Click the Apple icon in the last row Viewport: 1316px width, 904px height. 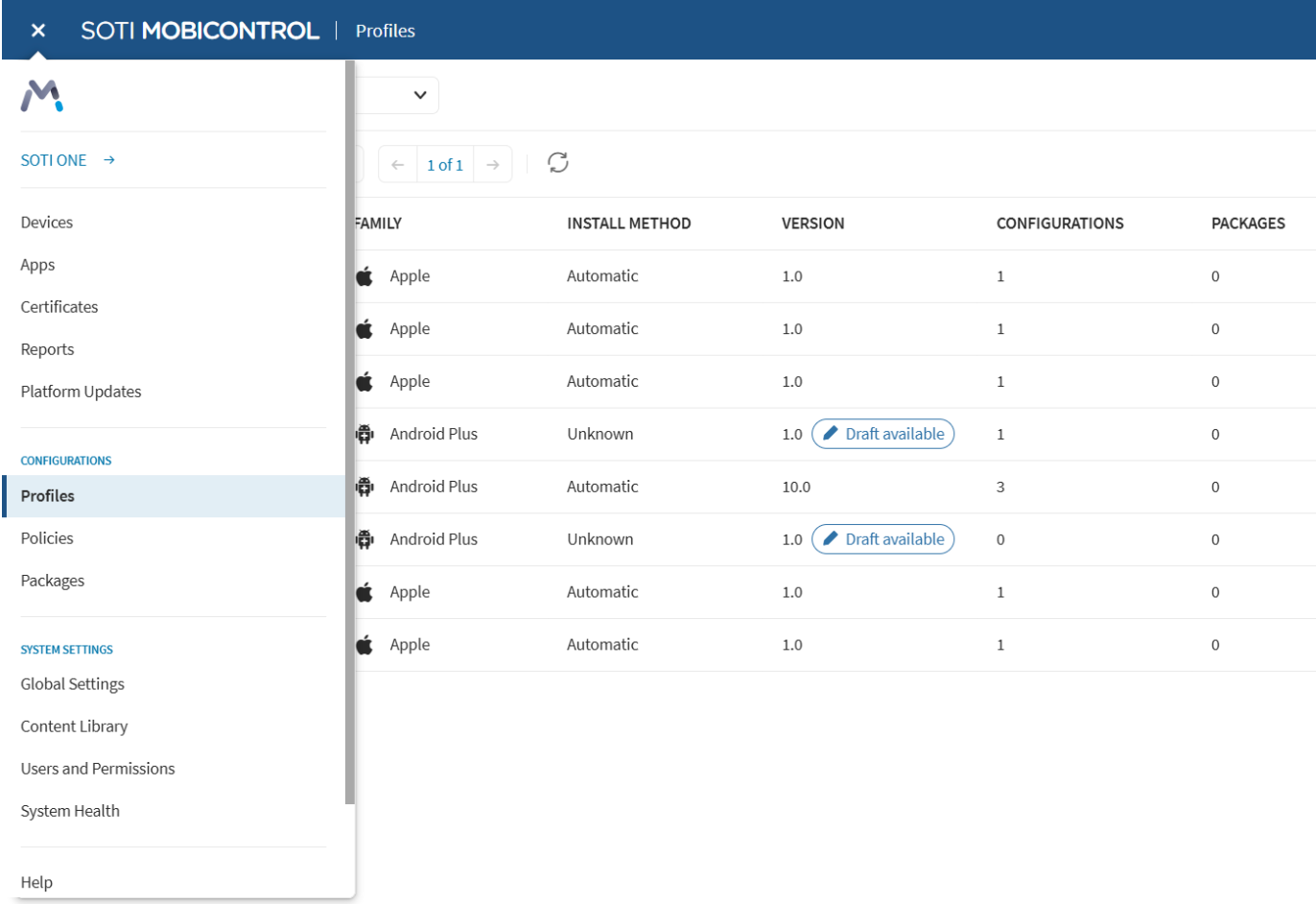tap(364, 645)
